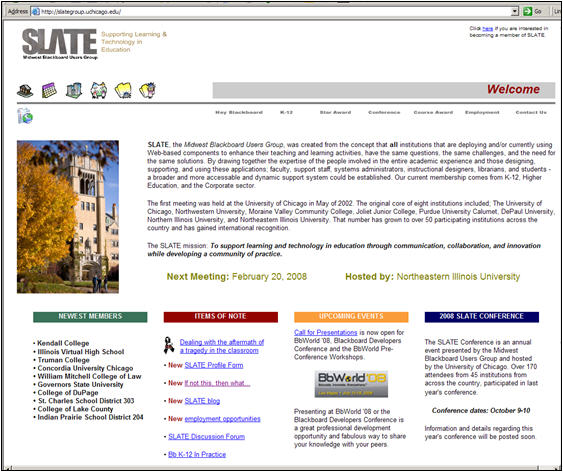The image size is (563, 472).
Task: Click the SLATE logo
Action: coord(60,44)
